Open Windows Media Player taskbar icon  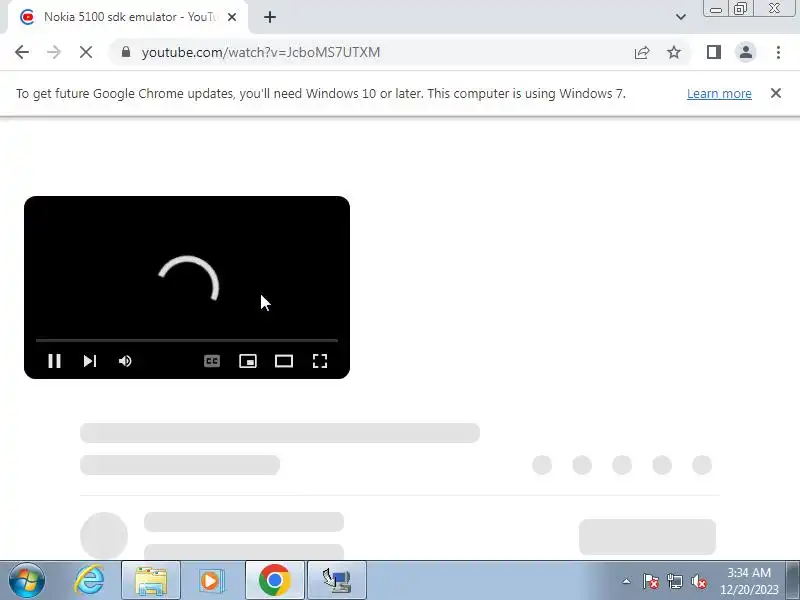[x=210, y=580]
